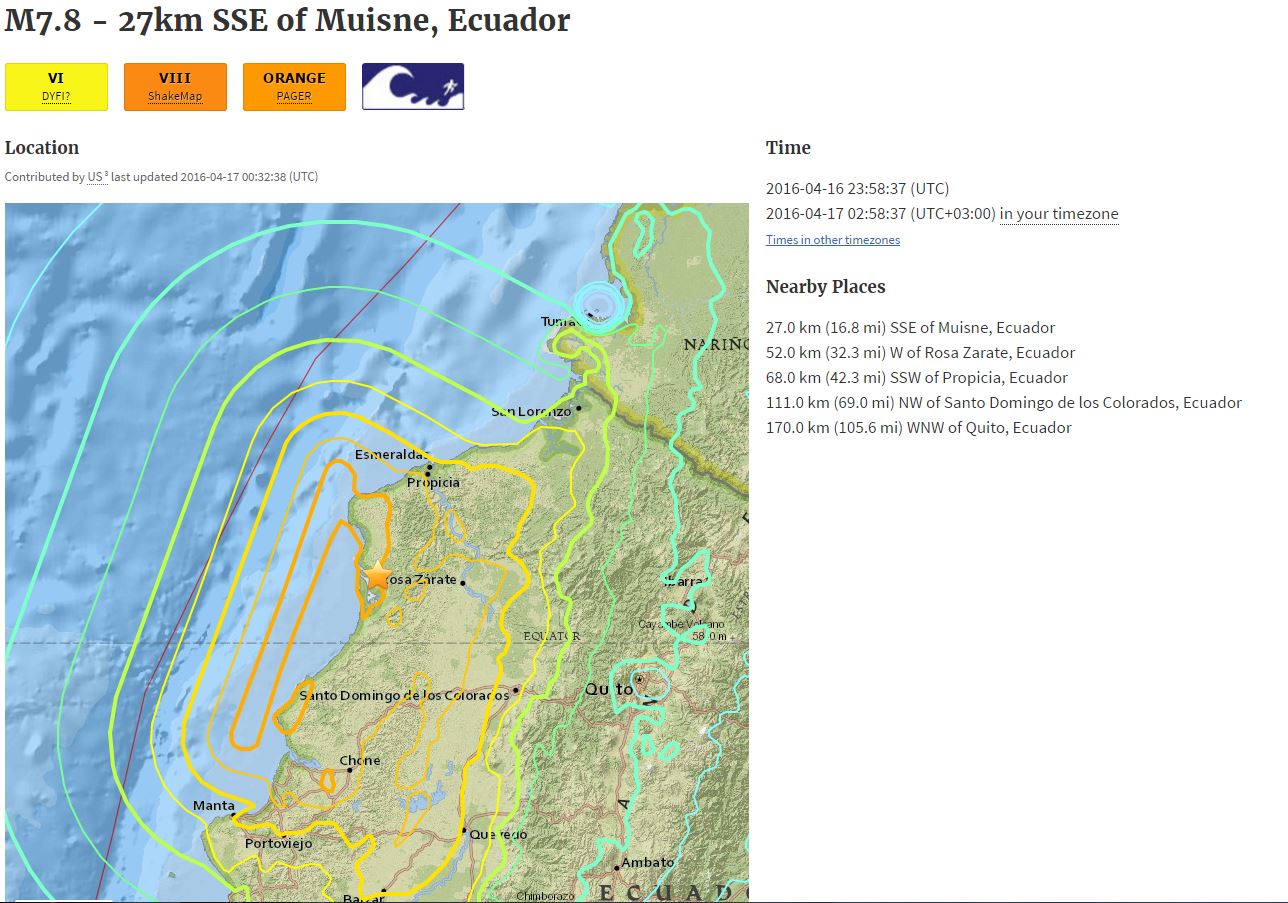Viewport: 1288px width, 903px height.
Task: Click the San Lorenzo marker on map
Action: pyautogui.click(x=578, y=408)
